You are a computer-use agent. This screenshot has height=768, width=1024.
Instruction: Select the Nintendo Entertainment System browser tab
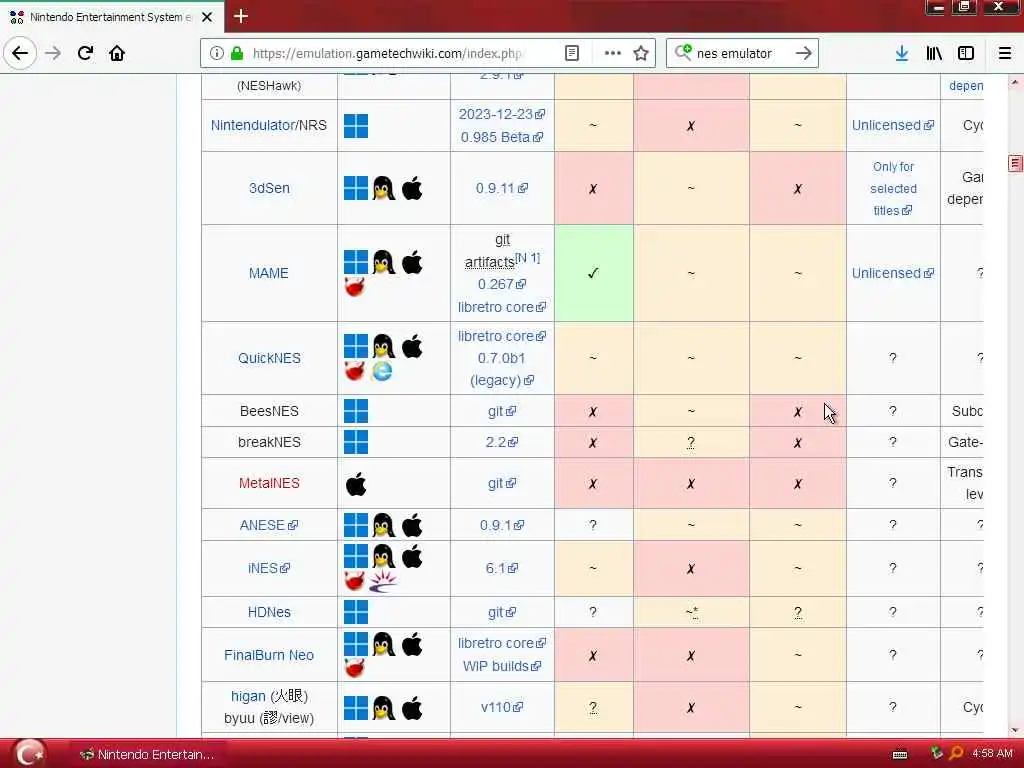pyautogui.click(x=111, y=17)
